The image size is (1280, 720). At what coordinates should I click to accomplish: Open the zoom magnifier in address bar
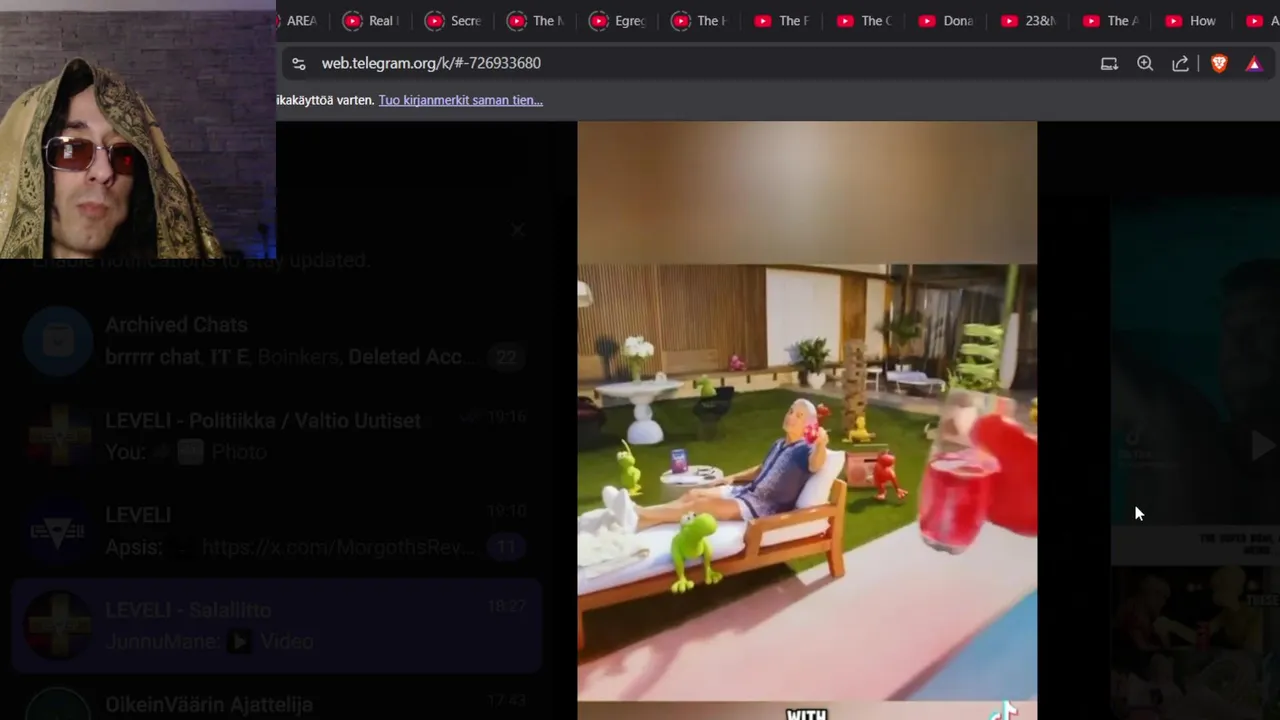pos(1145,63)
